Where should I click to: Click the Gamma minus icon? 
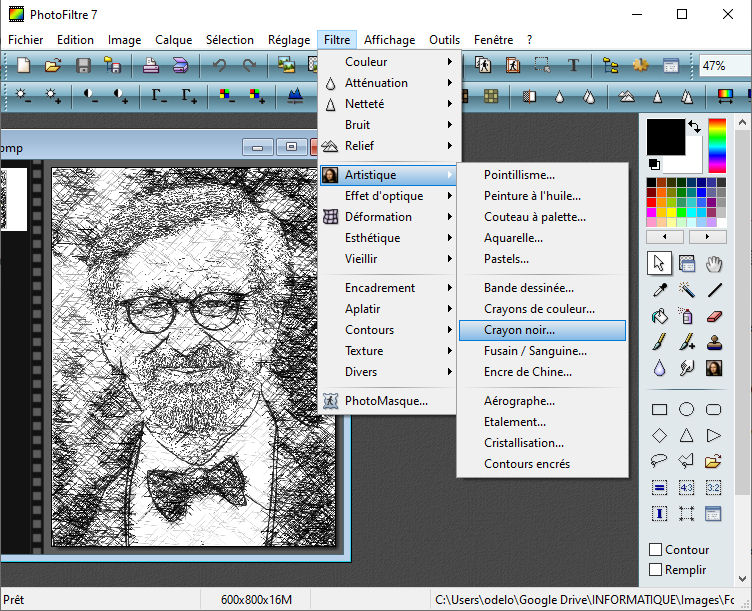[159, 96]
